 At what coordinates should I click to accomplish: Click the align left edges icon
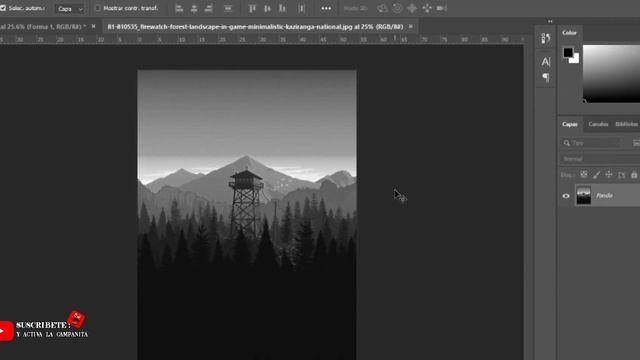point(179,8)
